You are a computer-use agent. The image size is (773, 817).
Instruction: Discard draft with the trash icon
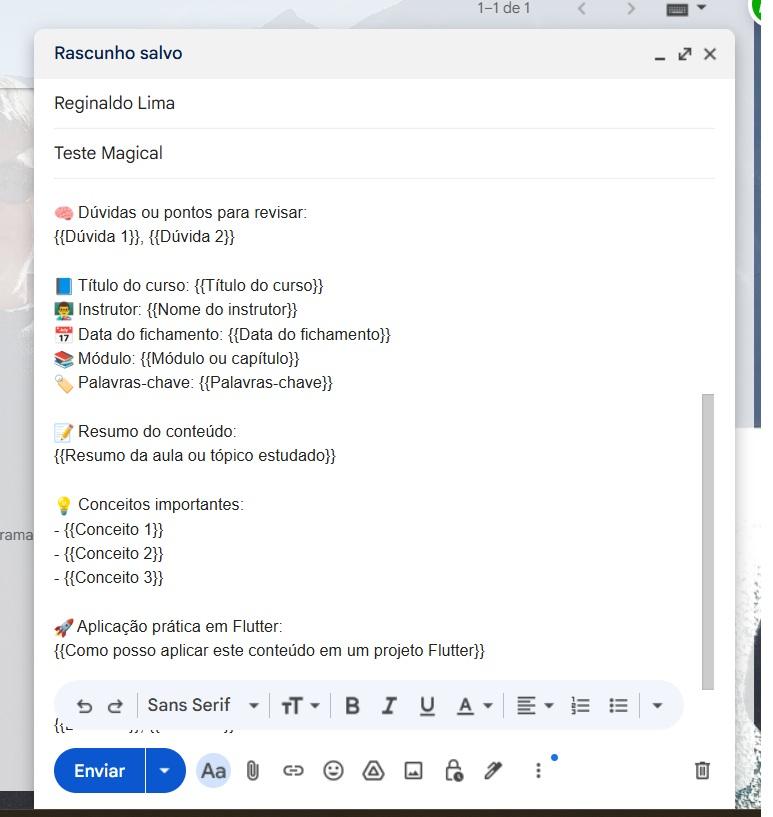702,771
